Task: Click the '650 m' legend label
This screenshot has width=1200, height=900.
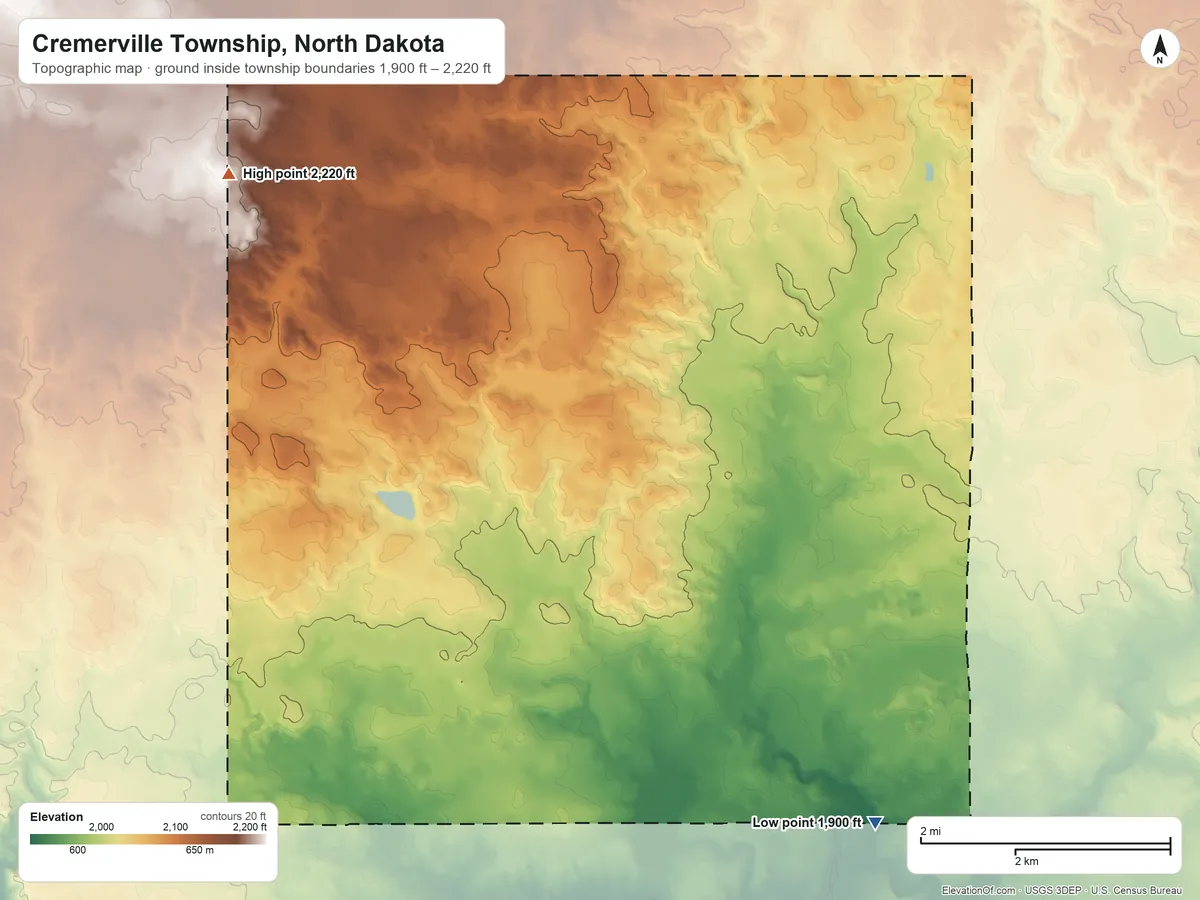Action: (199, 851)
